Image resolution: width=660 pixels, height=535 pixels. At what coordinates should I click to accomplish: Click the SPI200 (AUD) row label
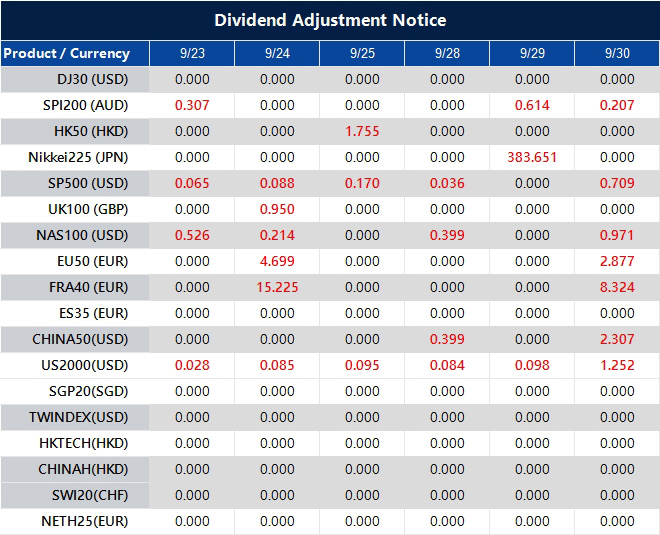click(85, 105)
